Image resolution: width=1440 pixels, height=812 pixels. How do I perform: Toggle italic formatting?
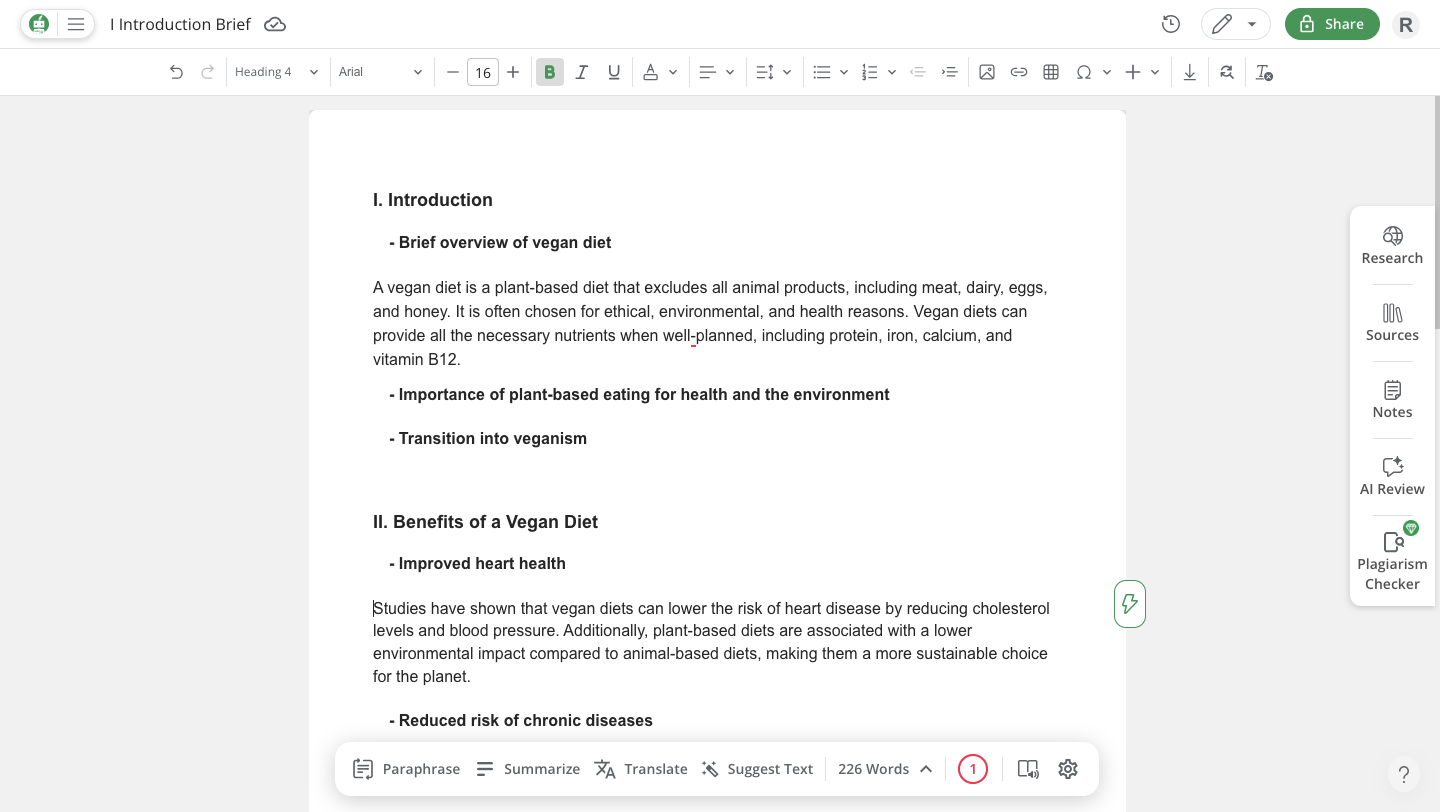[x=582, y=72]
